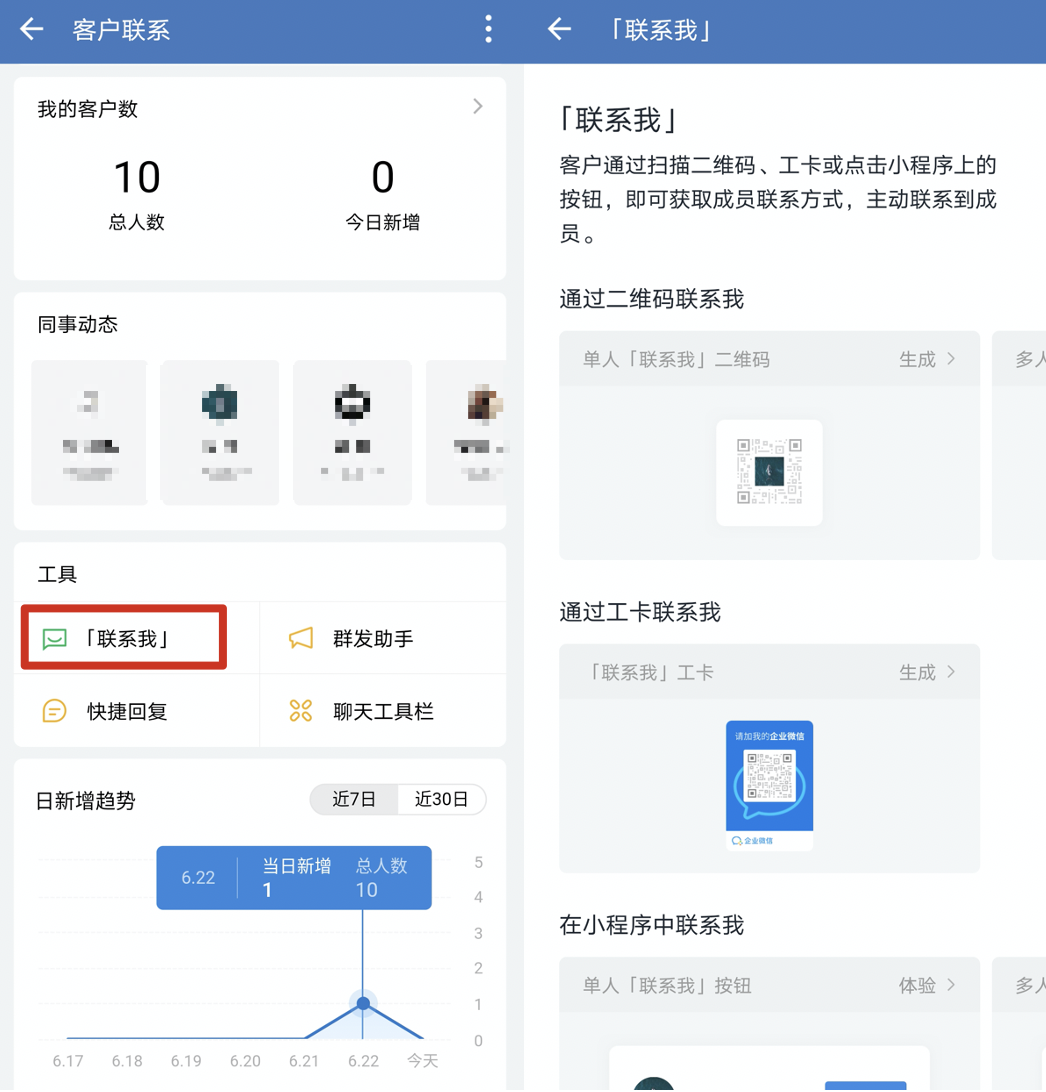This screenshot has height=1092, width=1046.
Task: Open the three-dot overflow menu
Action: coord(488,30)
